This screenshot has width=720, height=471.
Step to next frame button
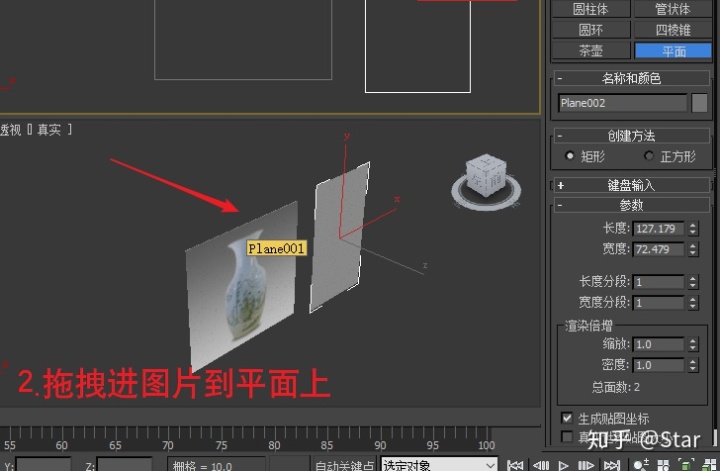point(586,465)
